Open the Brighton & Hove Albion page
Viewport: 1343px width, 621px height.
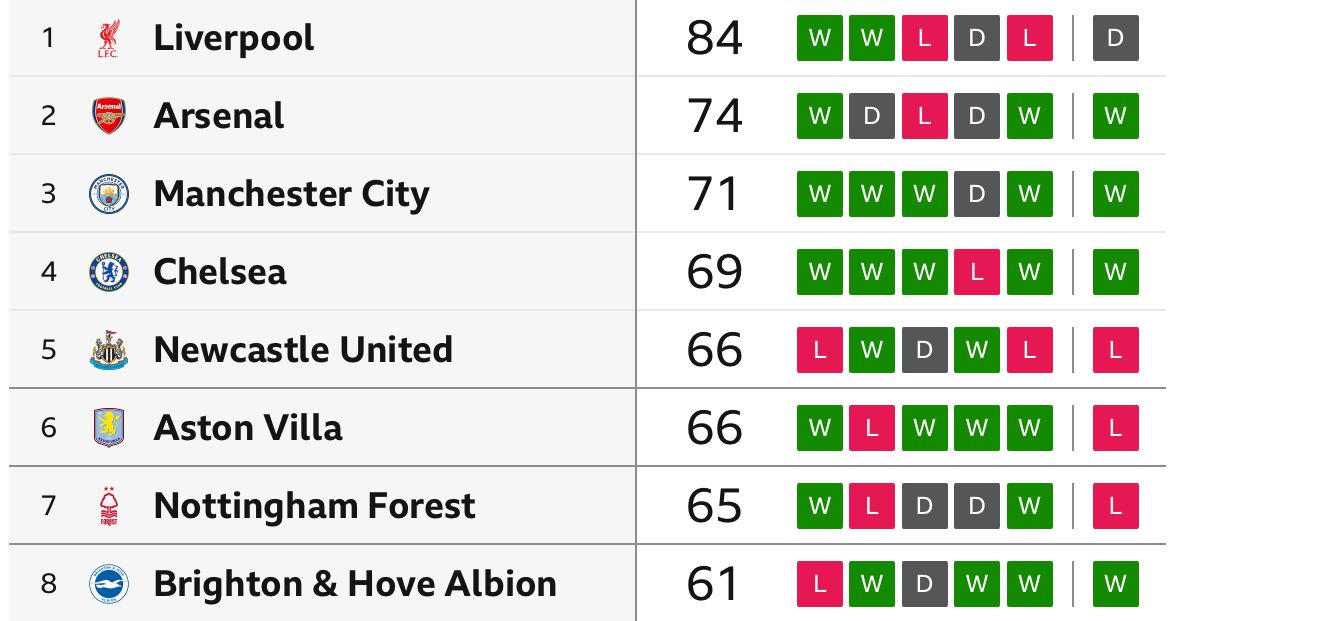(355, 584)
